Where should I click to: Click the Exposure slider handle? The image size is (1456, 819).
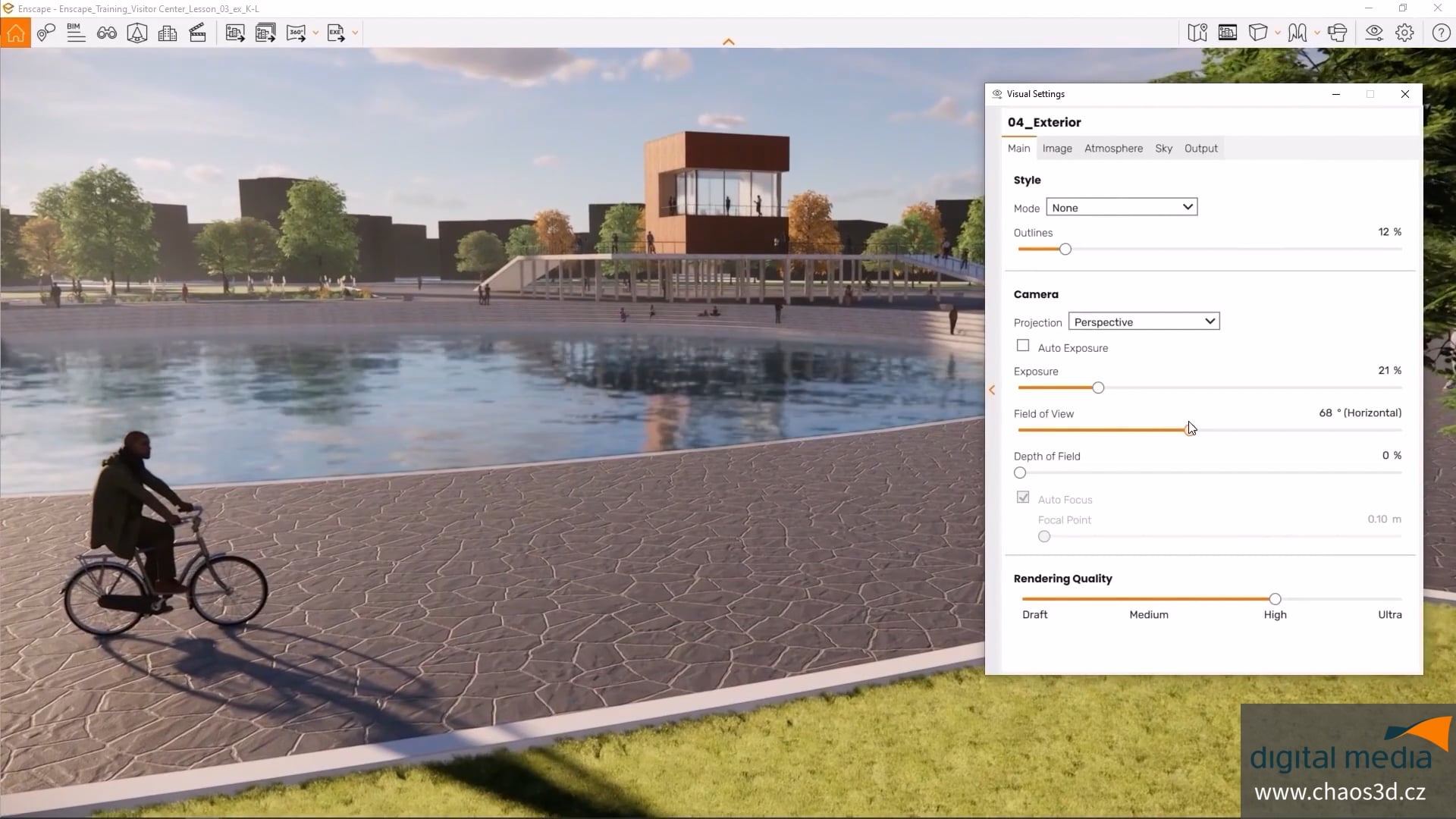[x=1098, y=388]
